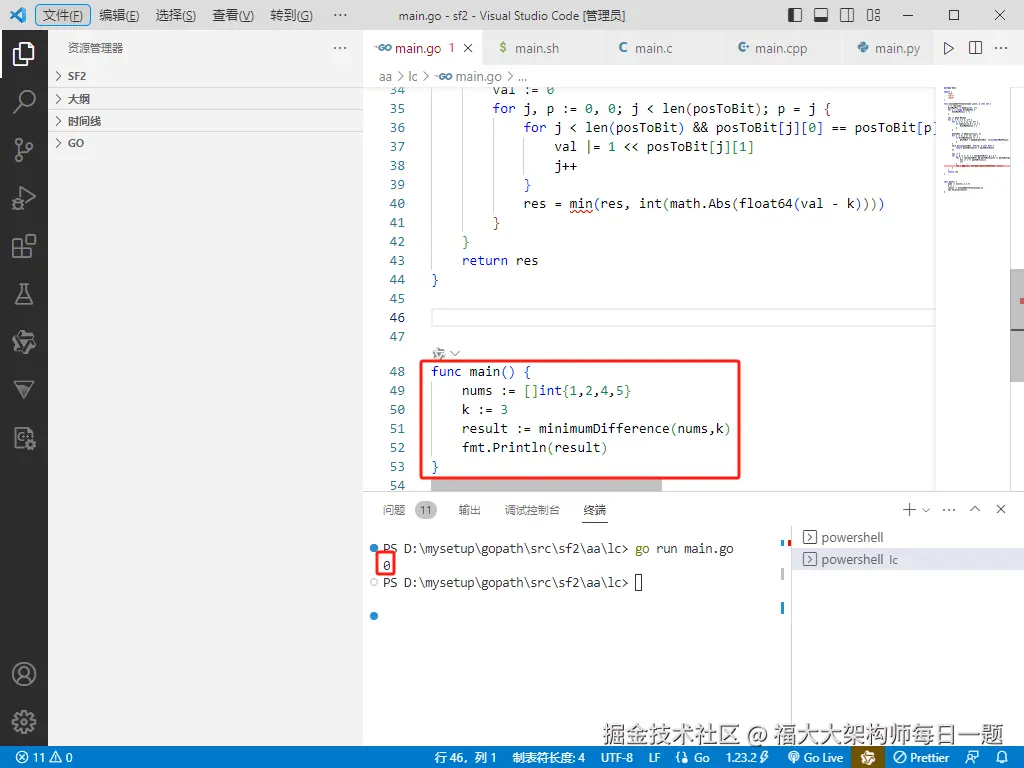1024x768 pixels.
Task: Open the overflow menu ellipsis in menu bar
Action: (x=340, y=15)
